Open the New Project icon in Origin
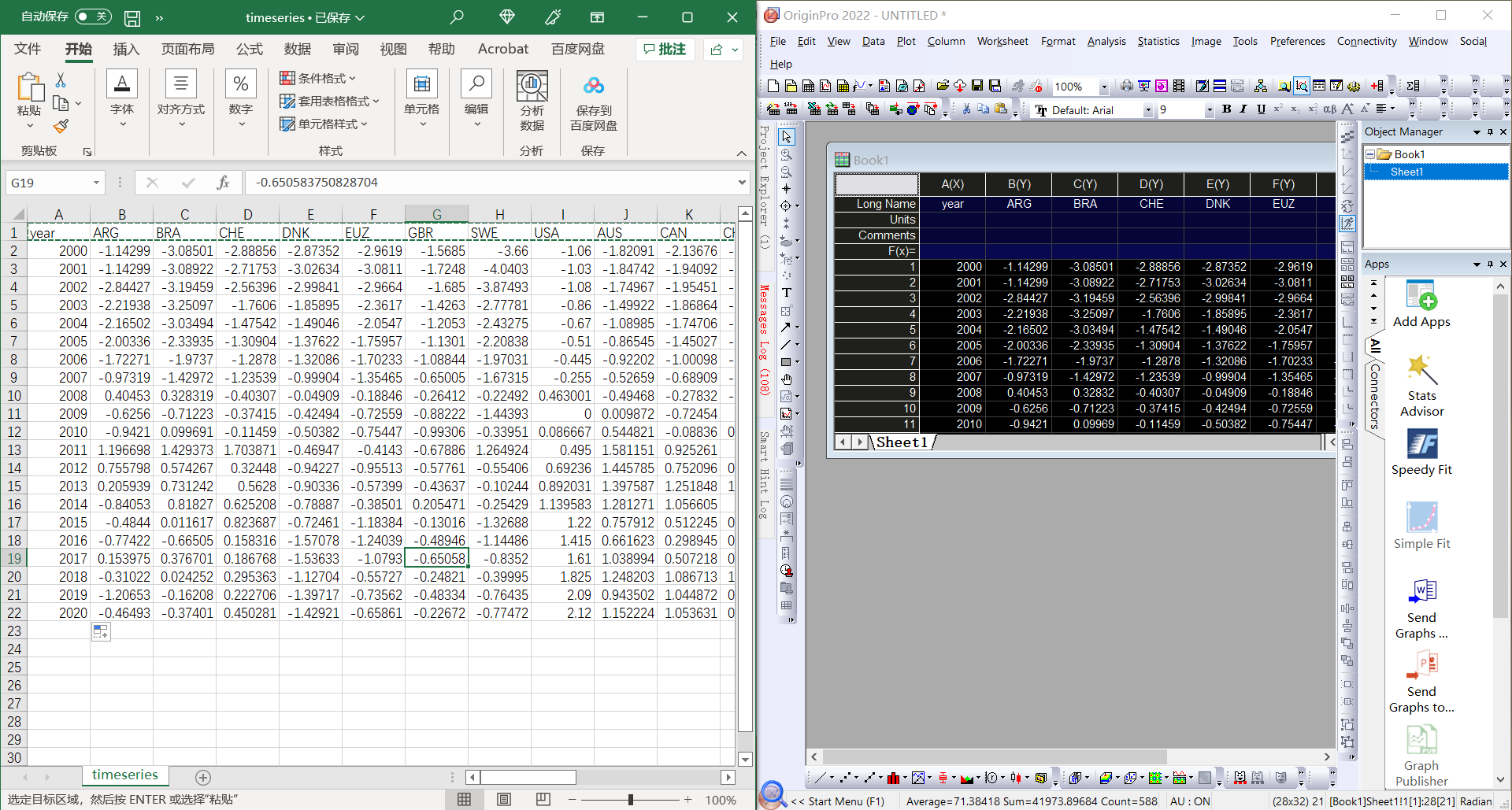 coord(773,86)
